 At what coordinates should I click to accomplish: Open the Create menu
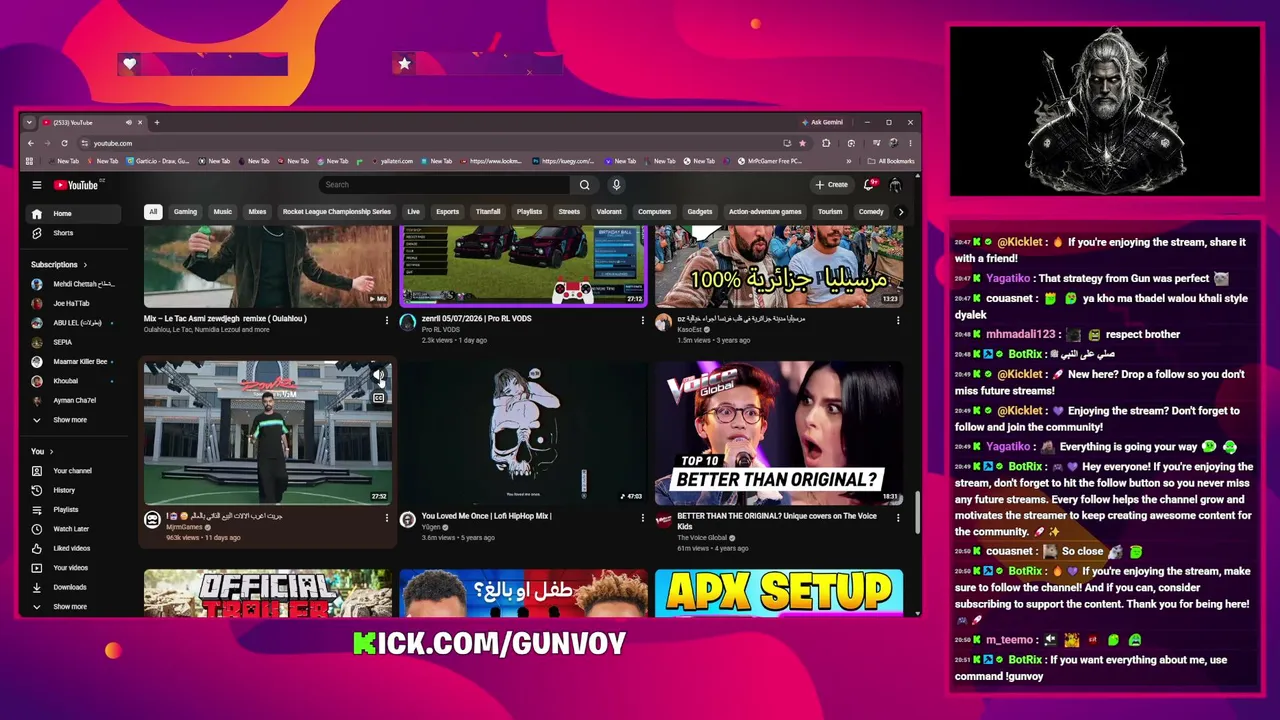coord(831,185)
